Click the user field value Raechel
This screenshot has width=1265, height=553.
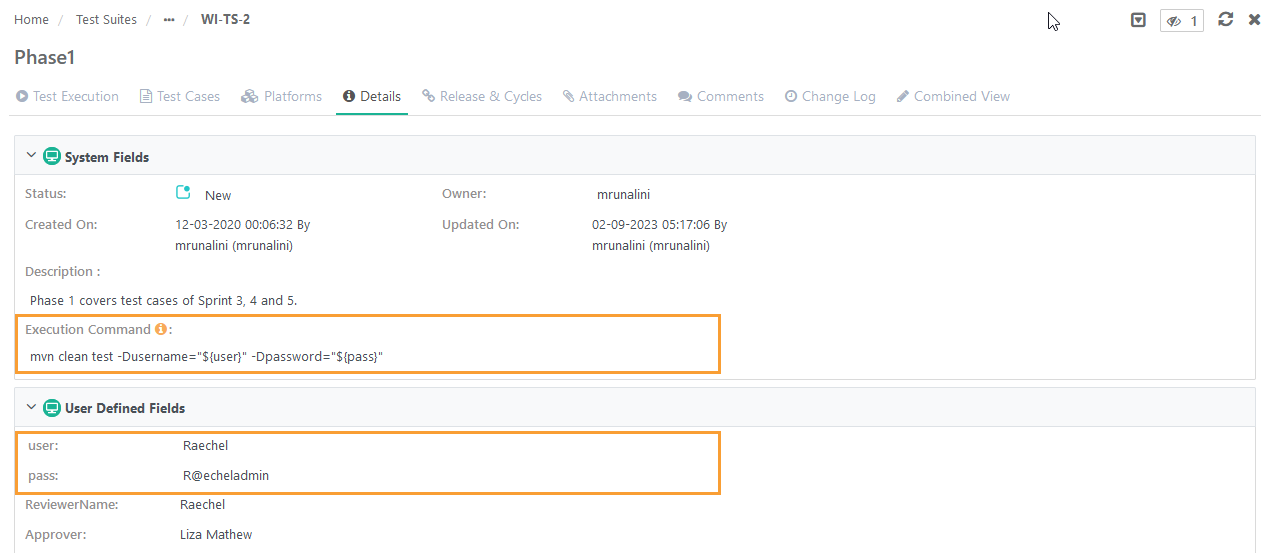[x=206, y=446]
